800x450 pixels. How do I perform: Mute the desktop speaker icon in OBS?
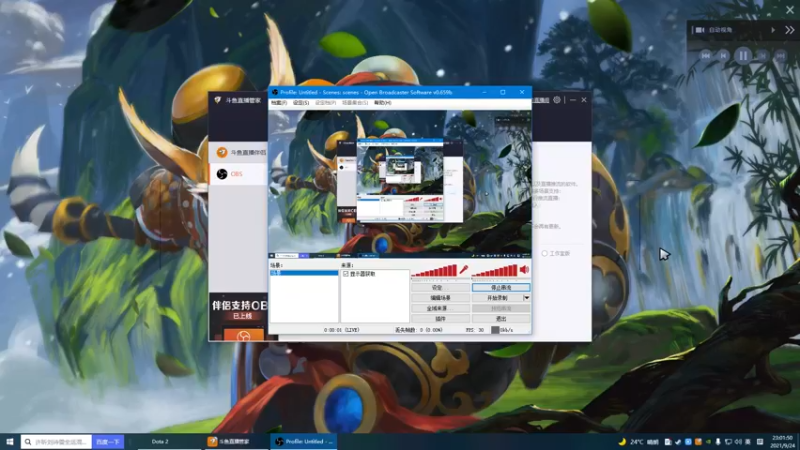click(x=524, y=270)
